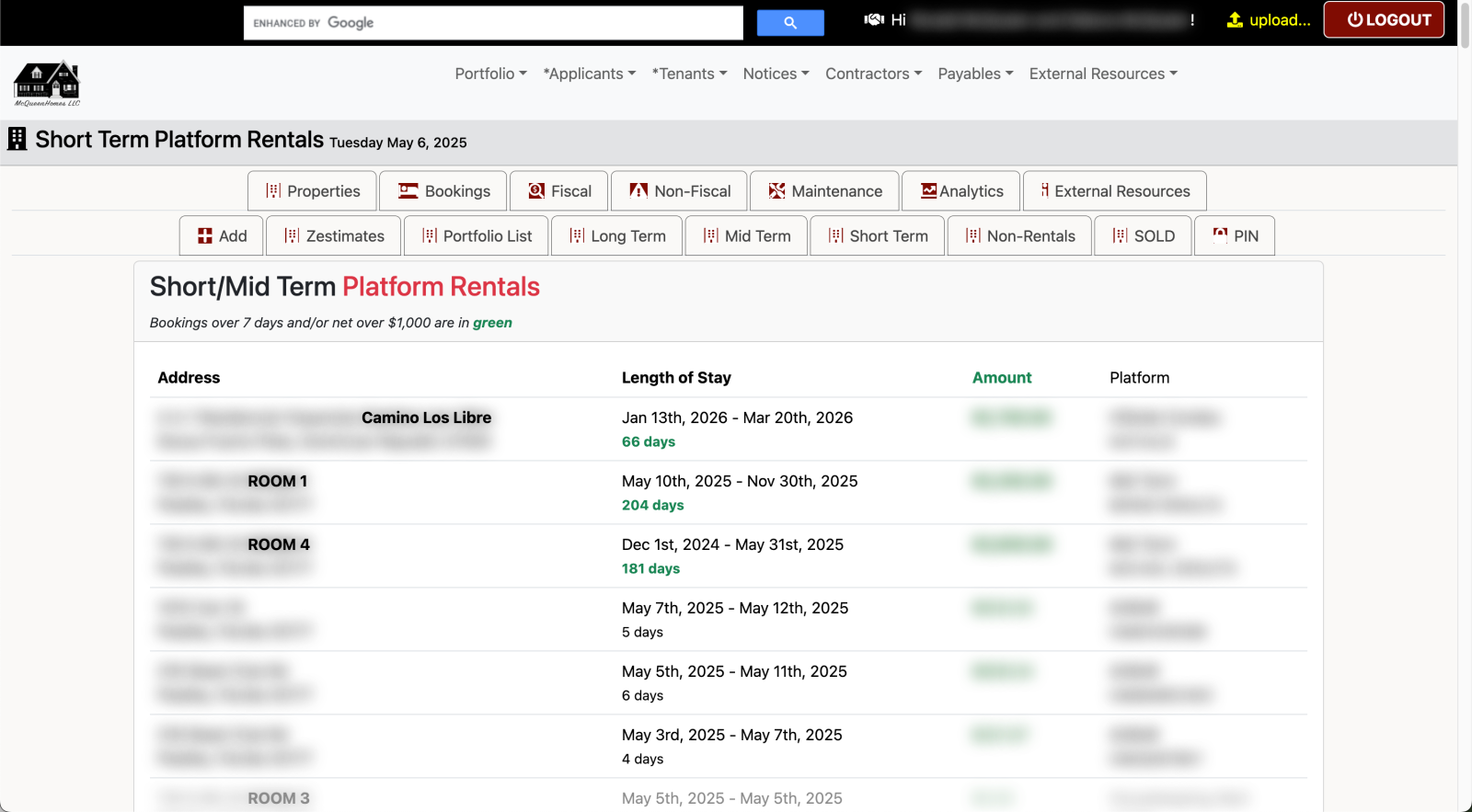1472x812 pixels.
Task: Expand the Contractors dropdown
Action: point(873,74)
